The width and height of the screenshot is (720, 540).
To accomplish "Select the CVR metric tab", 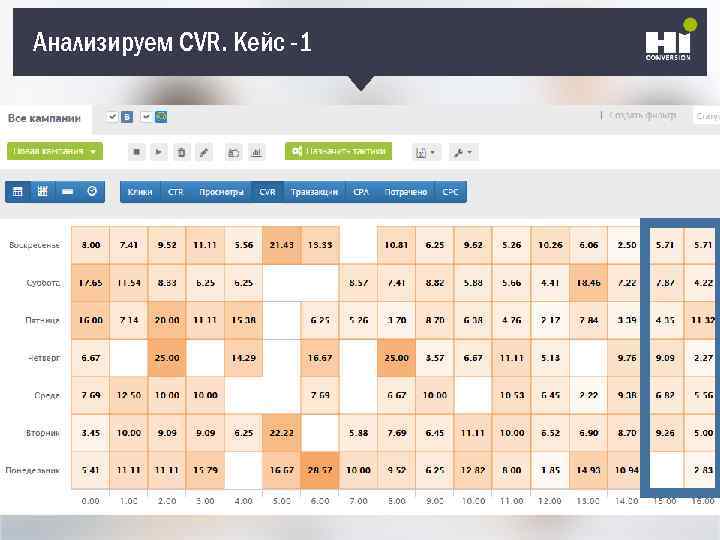I will coord(267,192).
